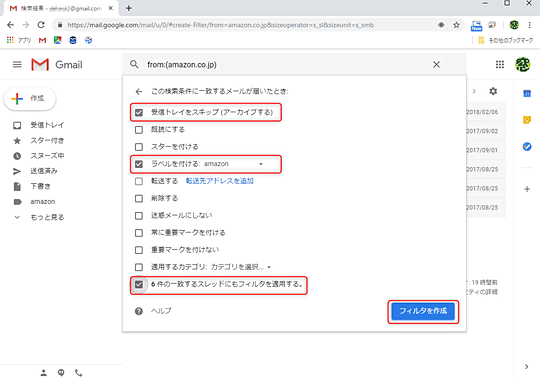
Task: Open amazon label in sidebar
Action: point(43,202)
